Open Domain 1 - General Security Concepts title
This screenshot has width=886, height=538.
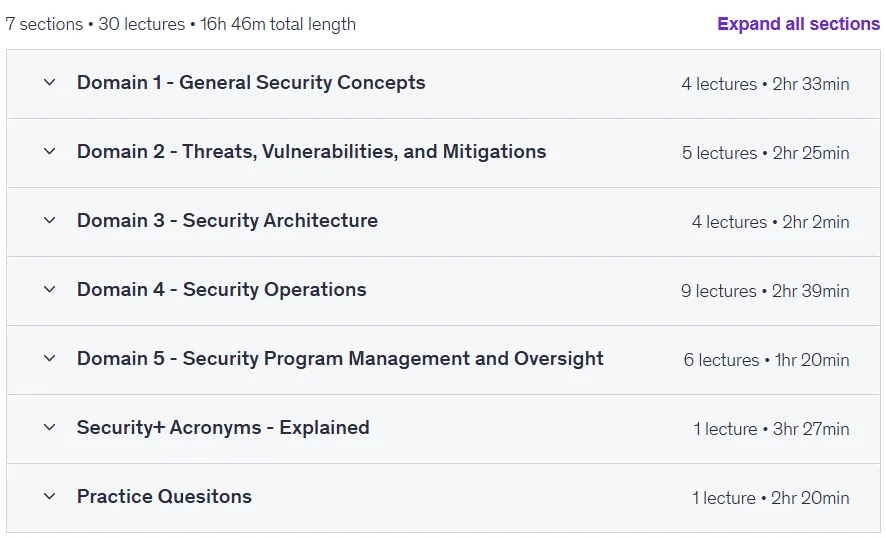click(251, 83)
